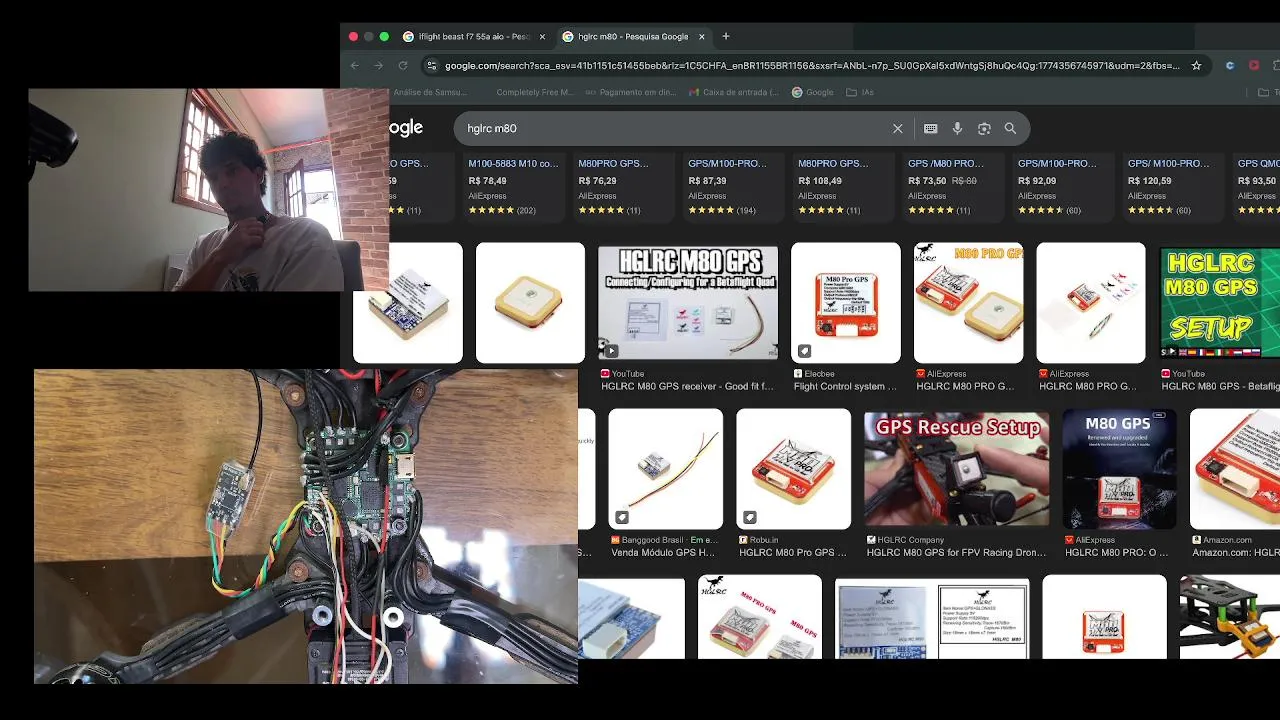This screenshot has height=720, width=1280.
Task: Open the 'M100-5883 M10 co...' R$ 78,49 product
Action: click(513, 185)
